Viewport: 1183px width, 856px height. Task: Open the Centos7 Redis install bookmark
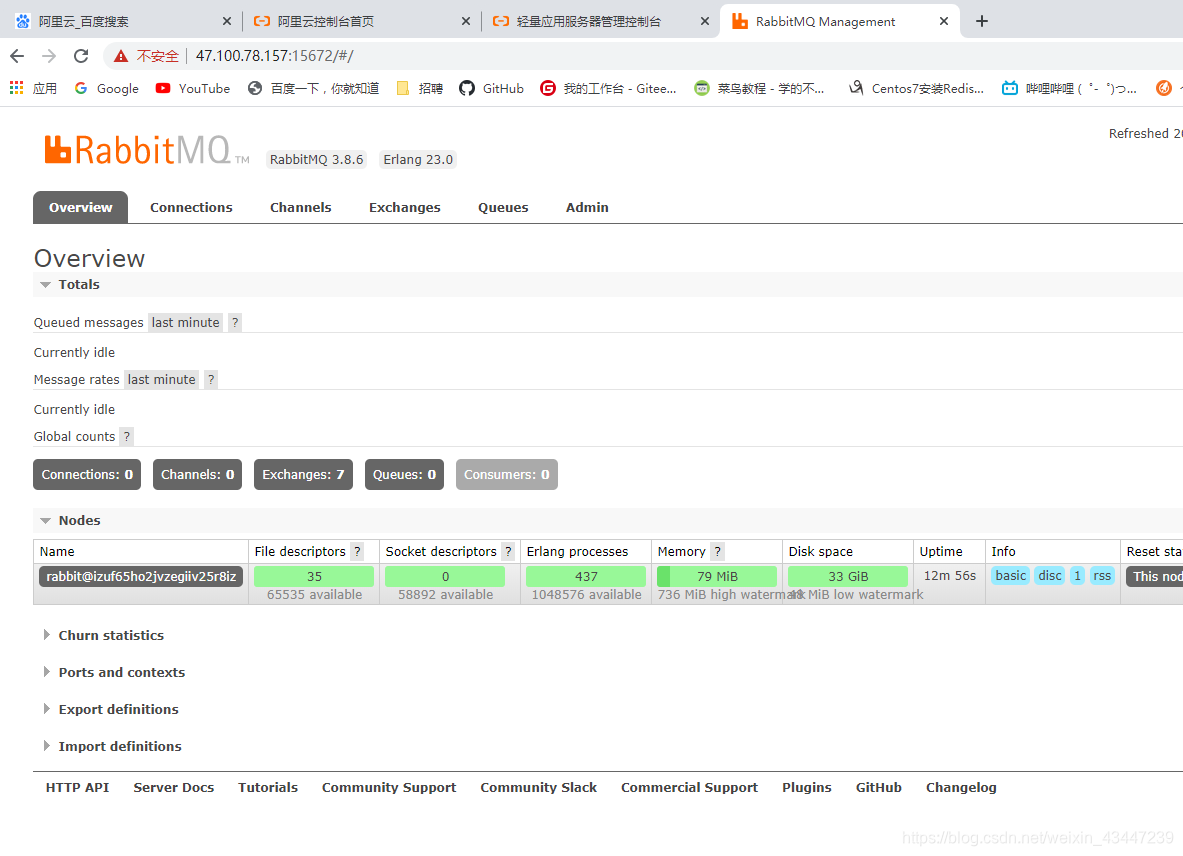coord(917,88)
